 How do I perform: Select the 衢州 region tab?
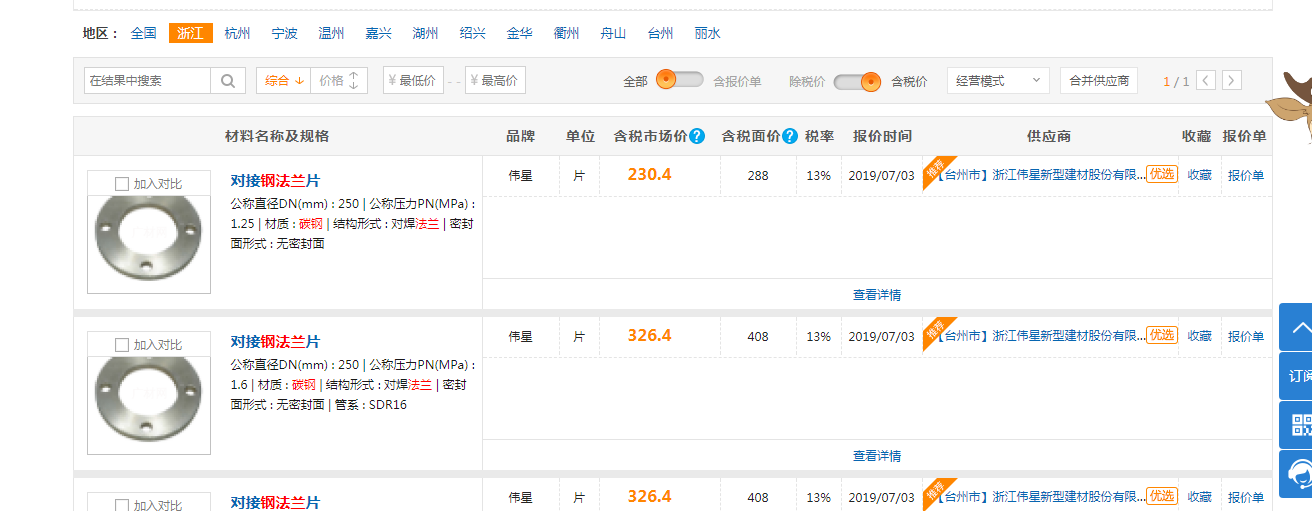point(567,33)
